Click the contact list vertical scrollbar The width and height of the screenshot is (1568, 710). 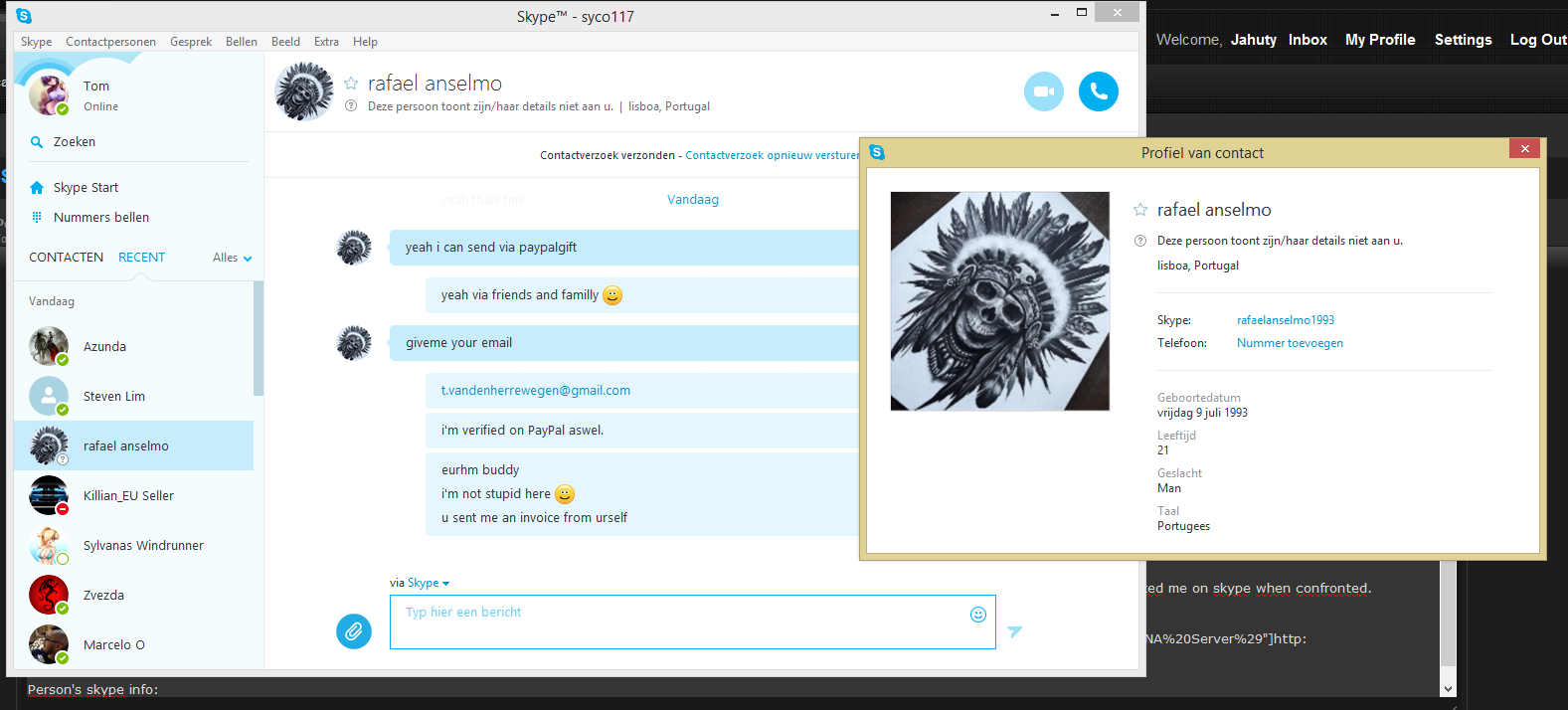(259, 338)
